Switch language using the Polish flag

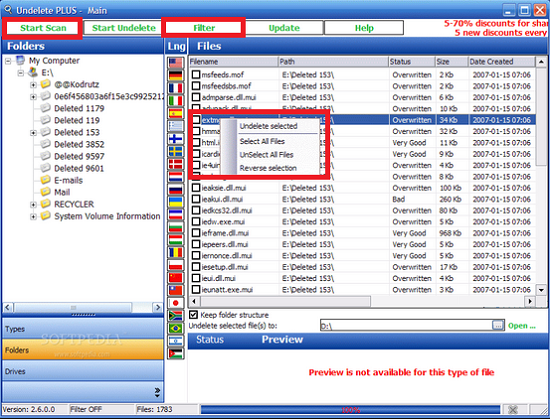tap(175, 265)
